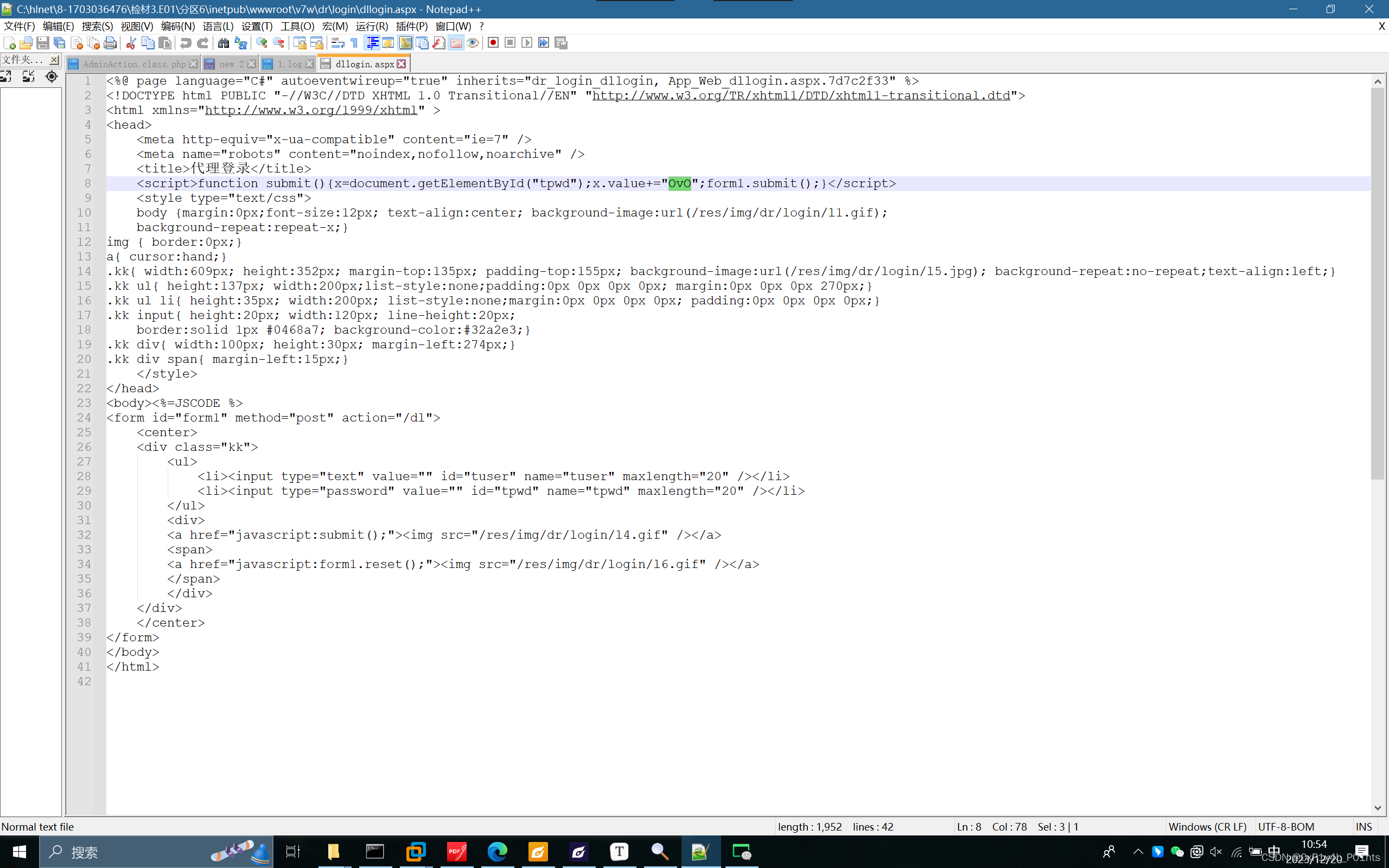Click the Cut scissors icon
The height and width of the screenshot is (868, 1389).
pyautogui.click(x=131, y=43)
